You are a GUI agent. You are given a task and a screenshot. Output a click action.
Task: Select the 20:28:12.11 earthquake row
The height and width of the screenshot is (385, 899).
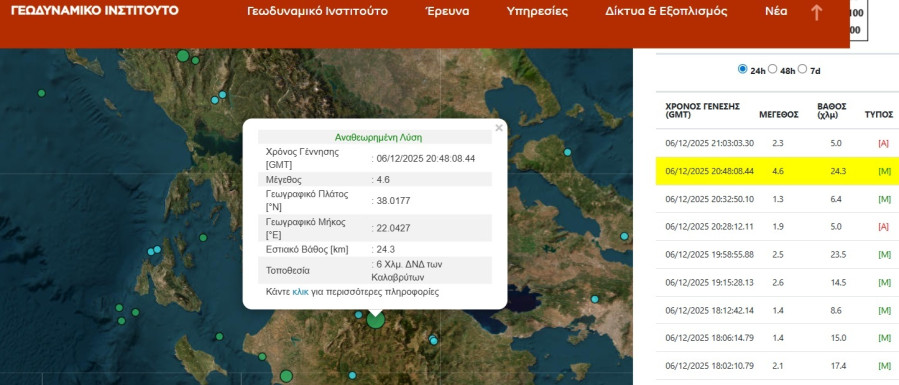[777, 227]
